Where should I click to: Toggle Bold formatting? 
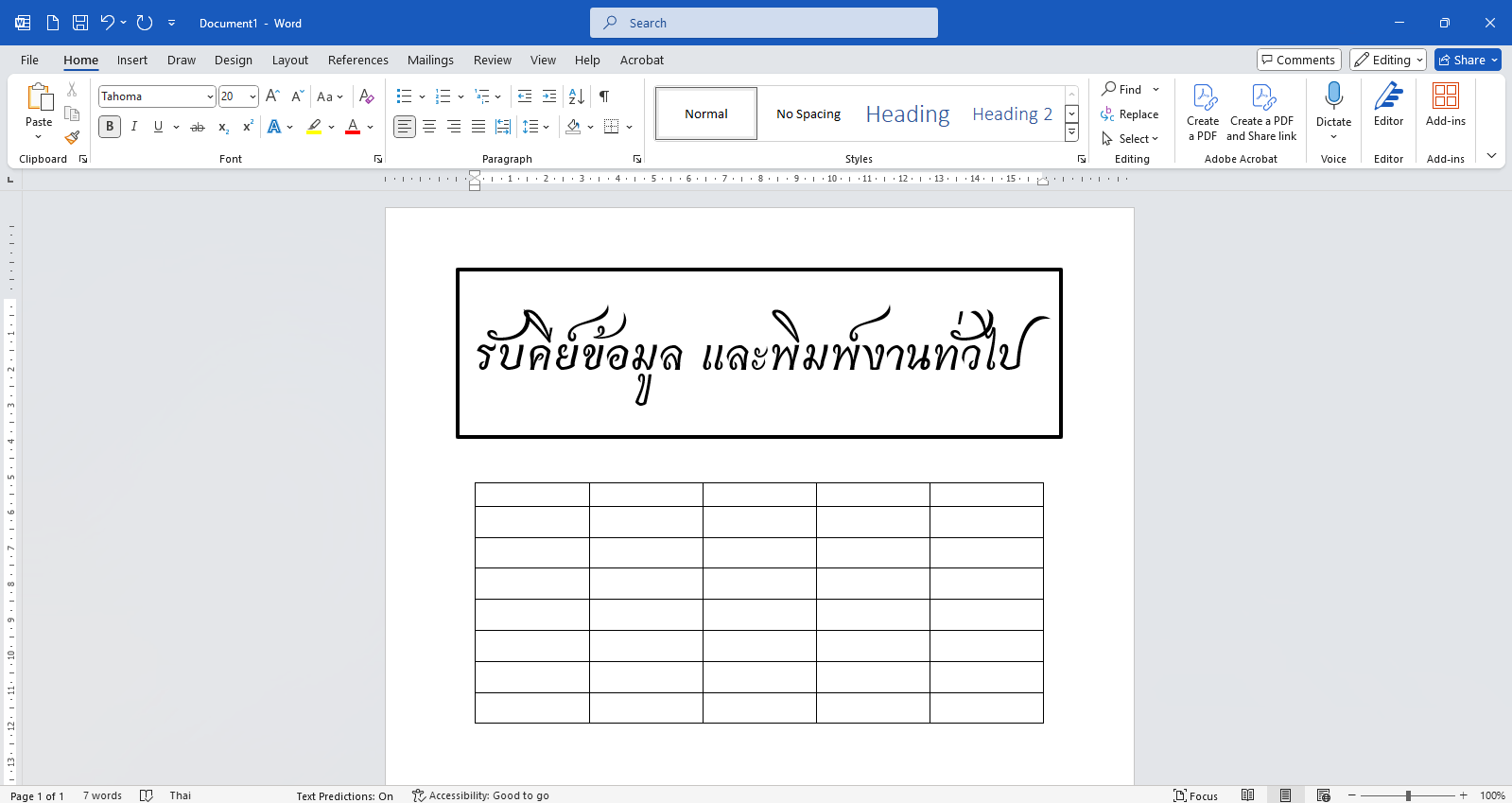coord(110,127)
